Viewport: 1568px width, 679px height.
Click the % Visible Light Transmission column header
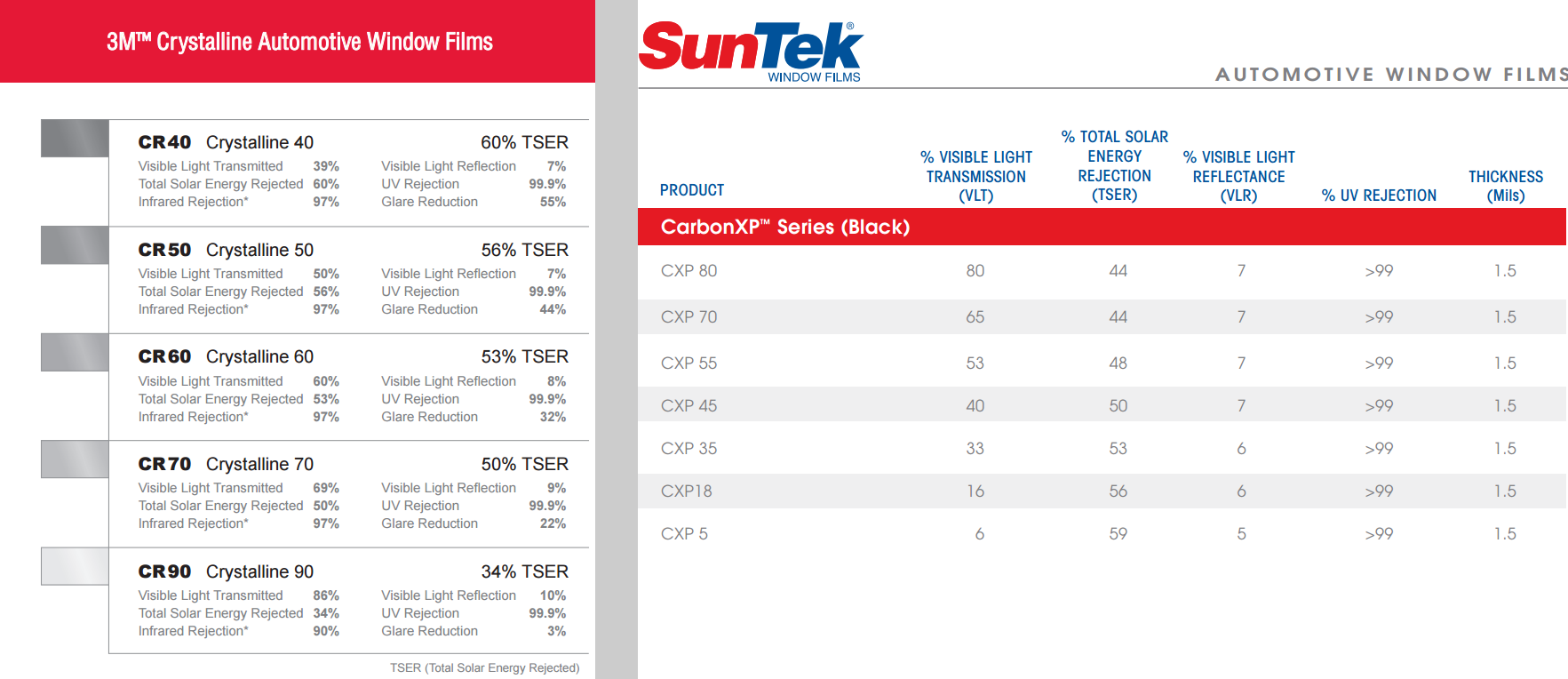pos(976,176)
